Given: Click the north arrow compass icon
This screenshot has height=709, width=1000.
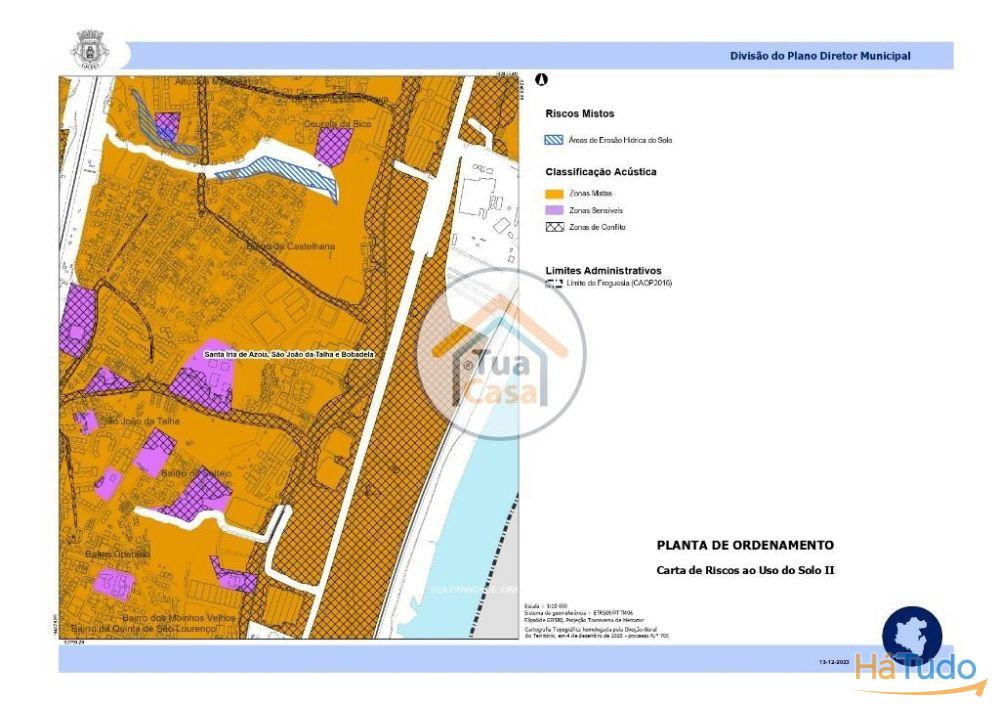Looking at the screenshot, I should click(x=541, y=80).
